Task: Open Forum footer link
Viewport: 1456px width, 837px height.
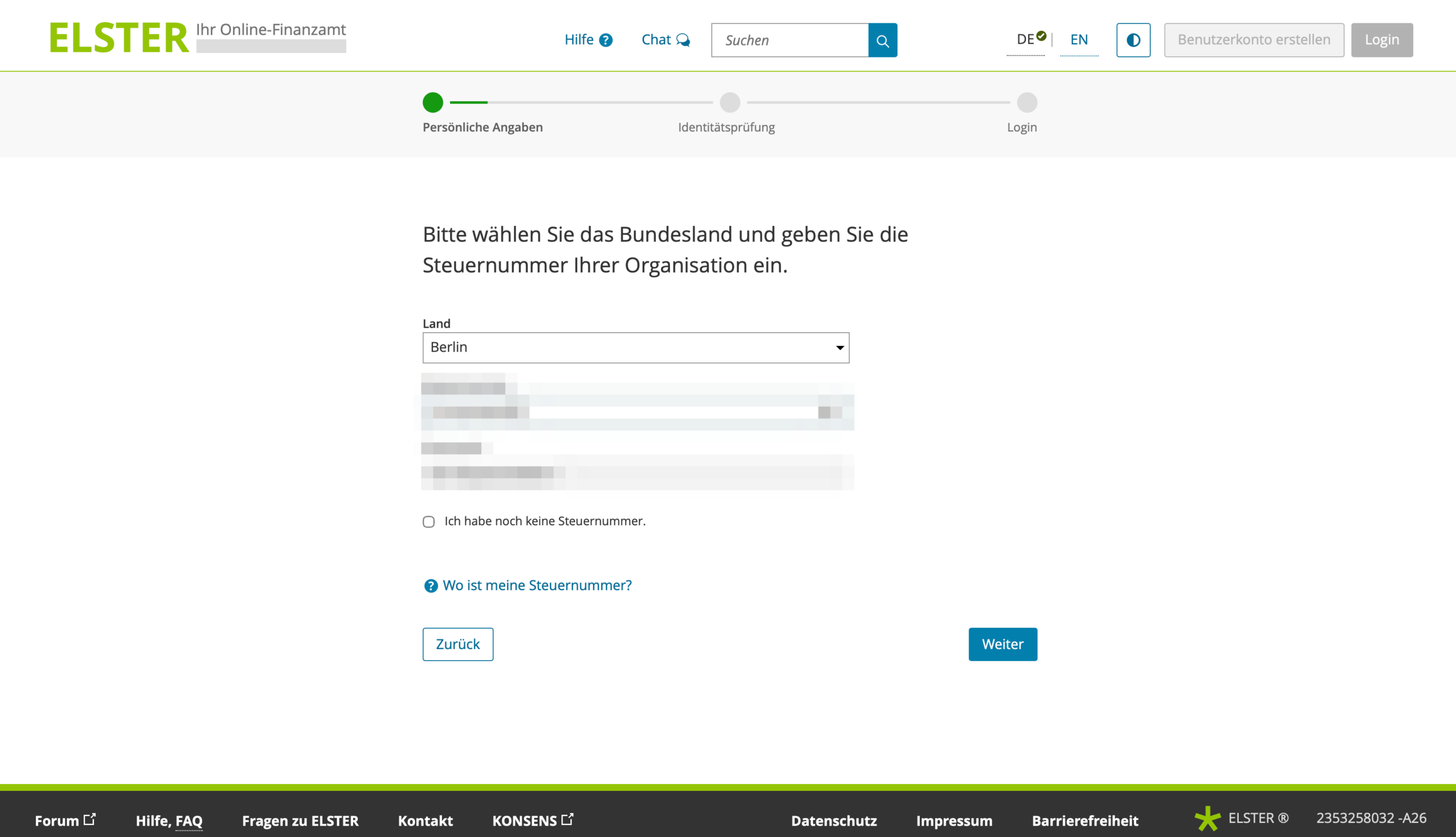Action: (65, 820)
